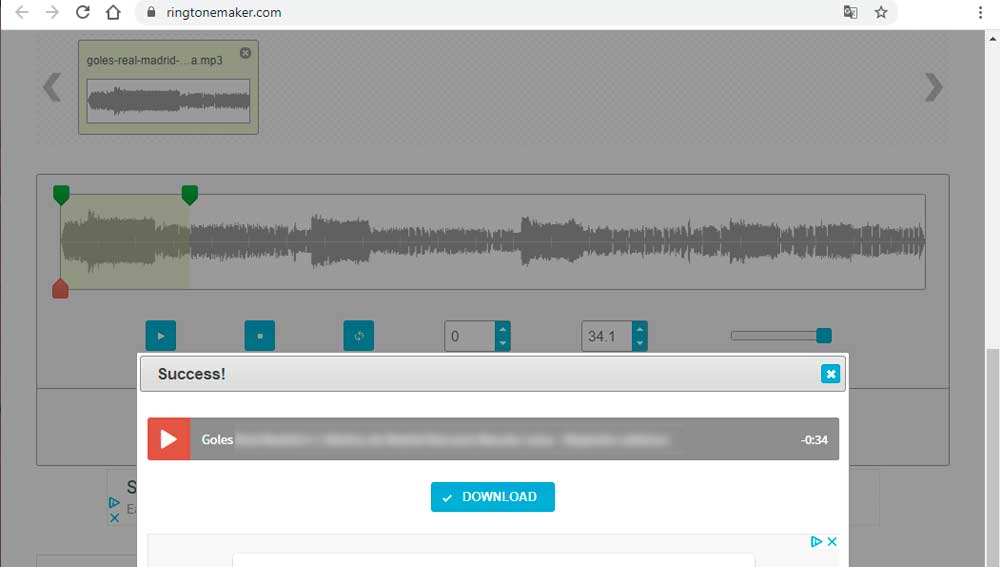Close the Success dialog
Viewport: 1000px width, 567px height.
click(x=830, y=374)
